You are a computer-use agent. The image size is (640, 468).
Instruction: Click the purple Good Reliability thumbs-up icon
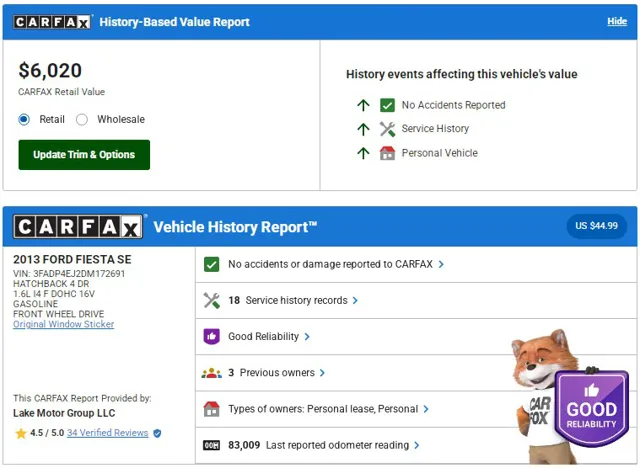(x=211, y=336)
